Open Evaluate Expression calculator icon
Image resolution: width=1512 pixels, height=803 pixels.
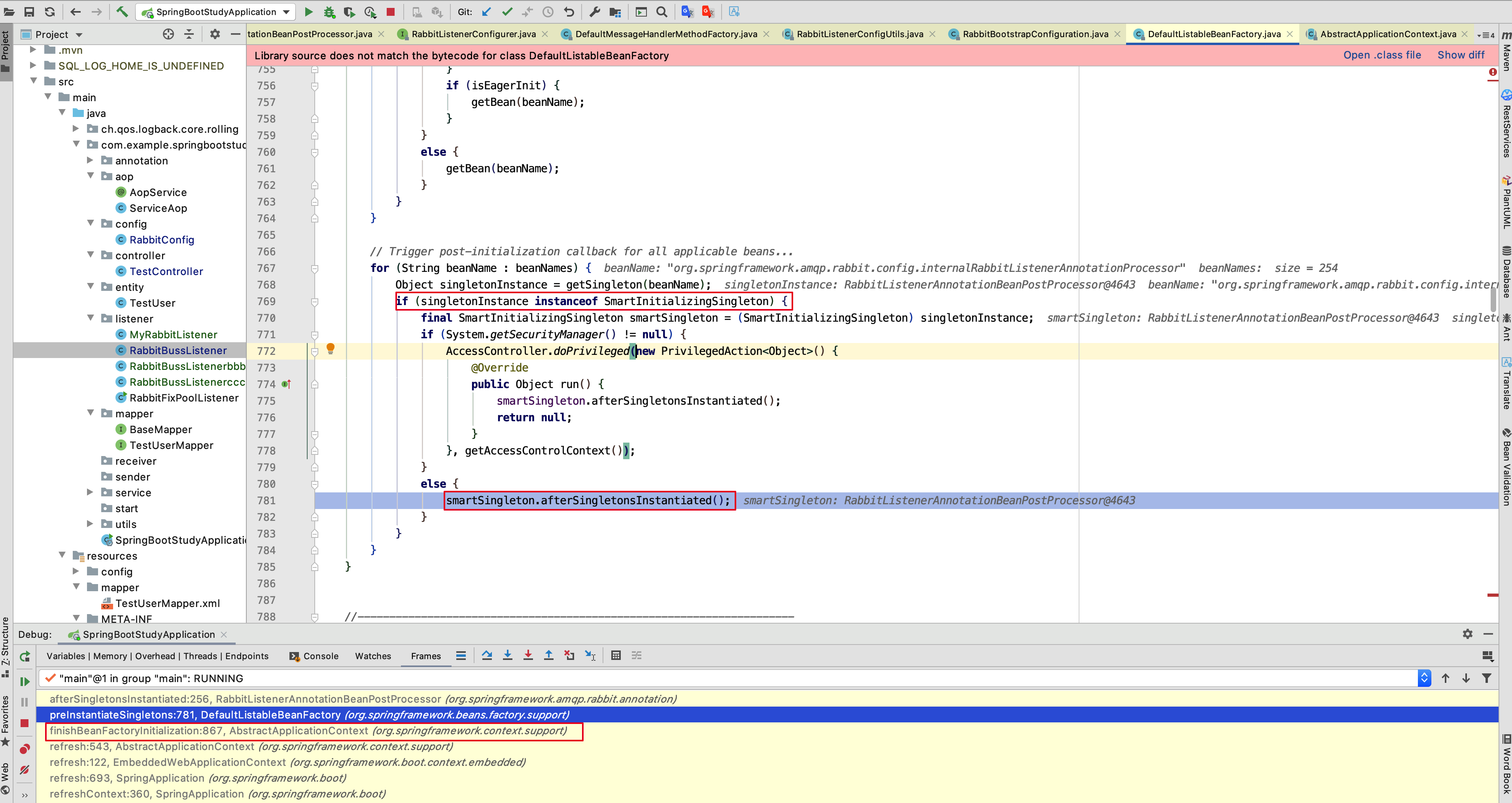616,655
